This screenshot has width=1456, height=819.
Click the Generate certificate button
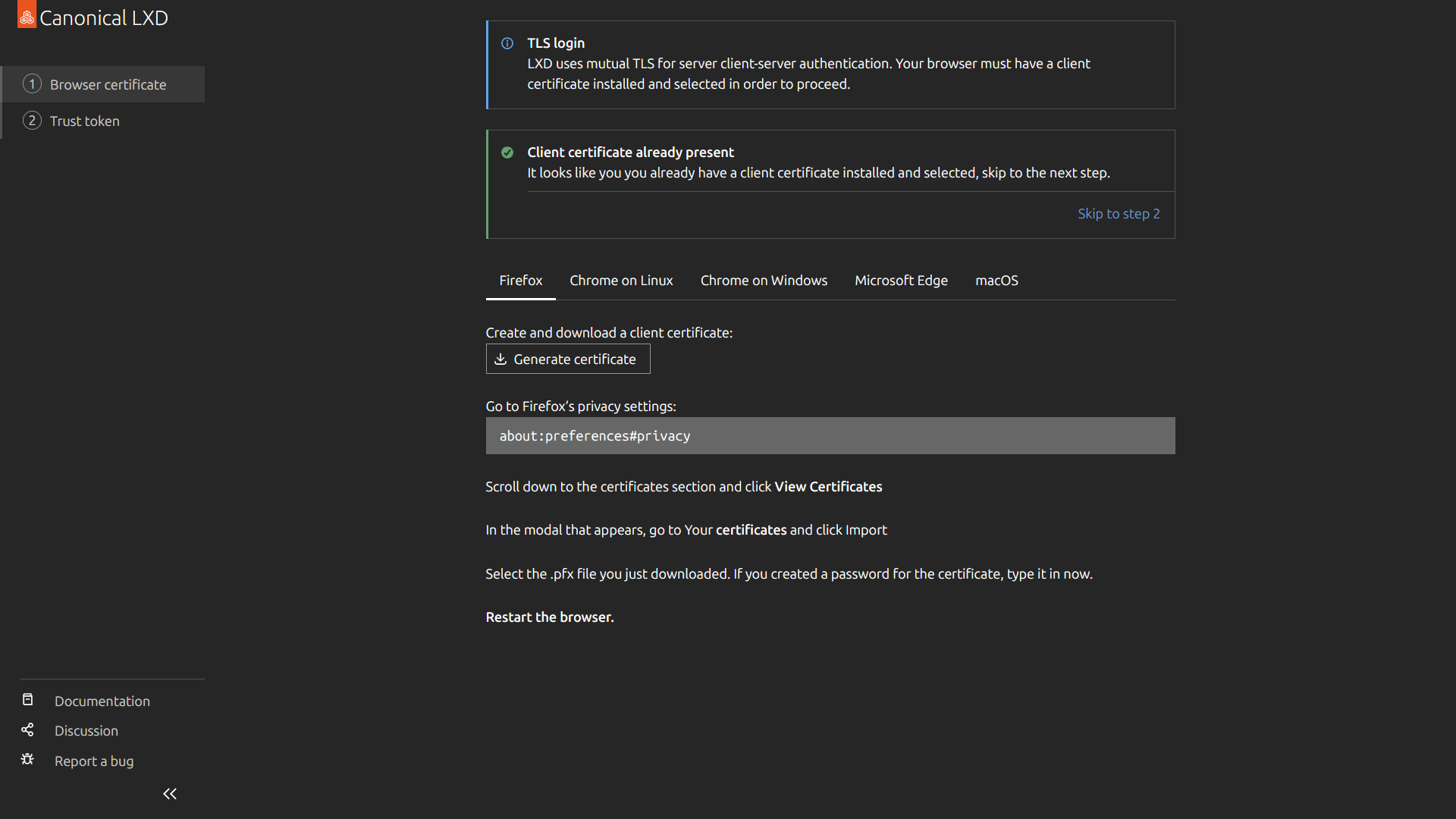tap(568, 359)
